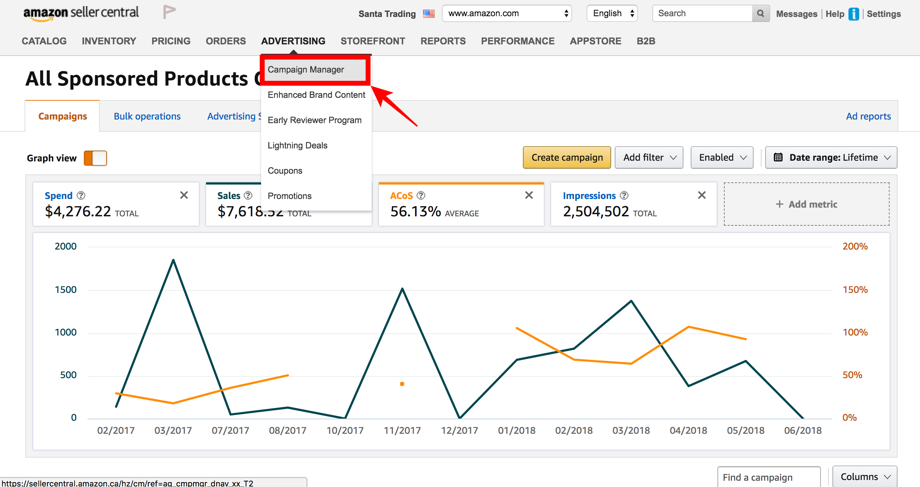The height and width of the screenshot is (487, 920).
Task: Click the US flag marketplace icon
Action: [x=429, y=13]
